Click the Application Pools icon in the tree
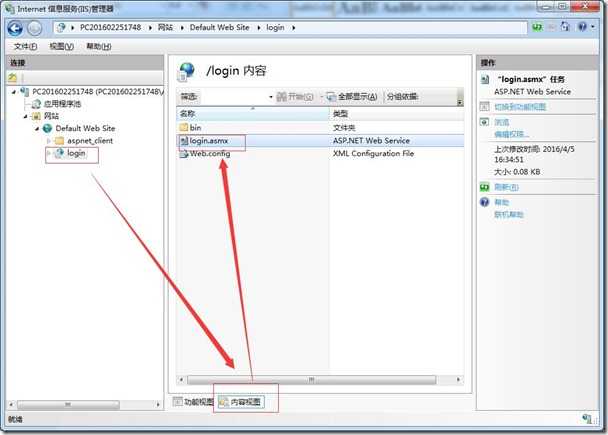 (36, 104)
